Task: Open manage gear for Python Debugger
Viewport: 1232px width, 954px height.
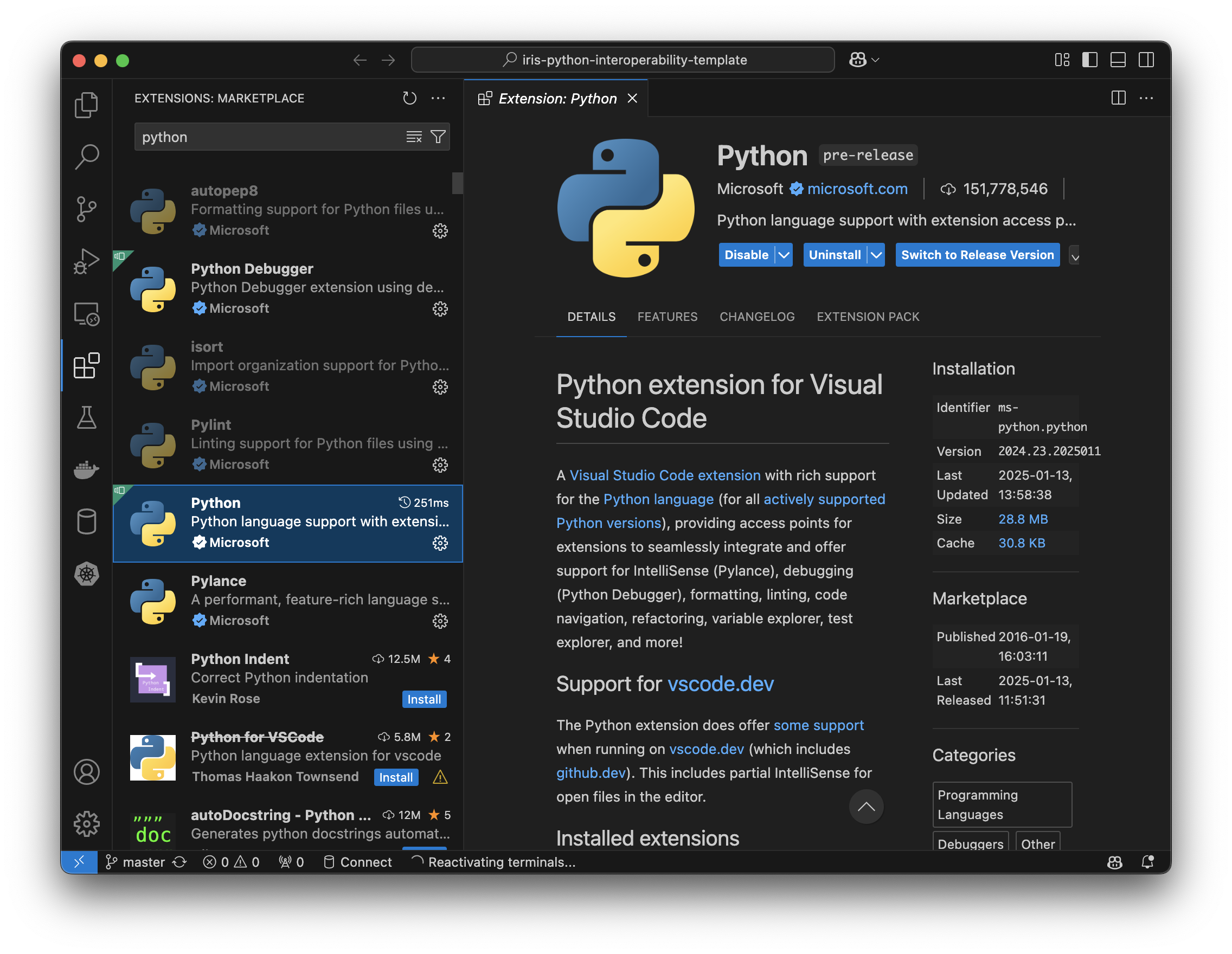Action: [x=440, y=309]
